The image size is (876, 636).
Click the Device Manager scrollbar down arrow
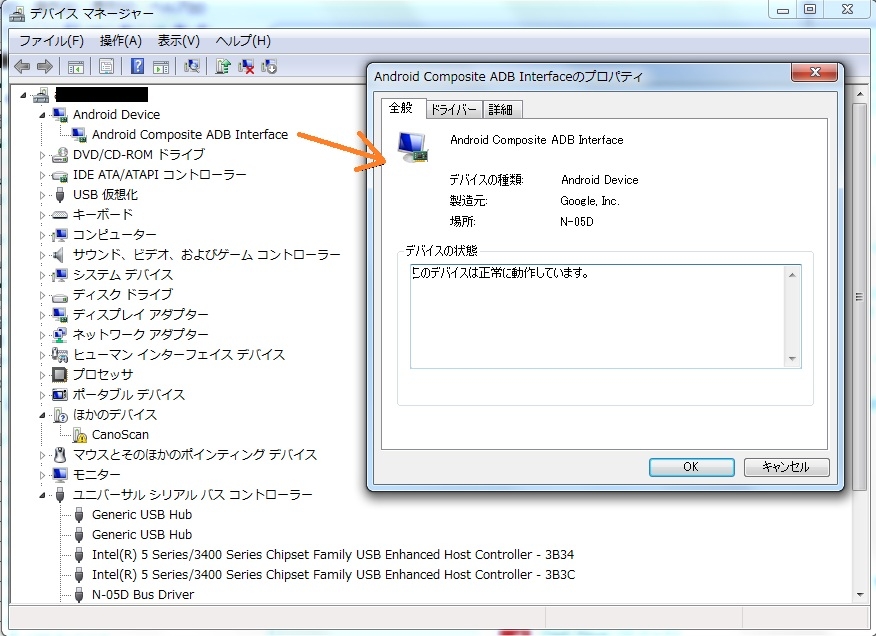click(x=860, y=595)
